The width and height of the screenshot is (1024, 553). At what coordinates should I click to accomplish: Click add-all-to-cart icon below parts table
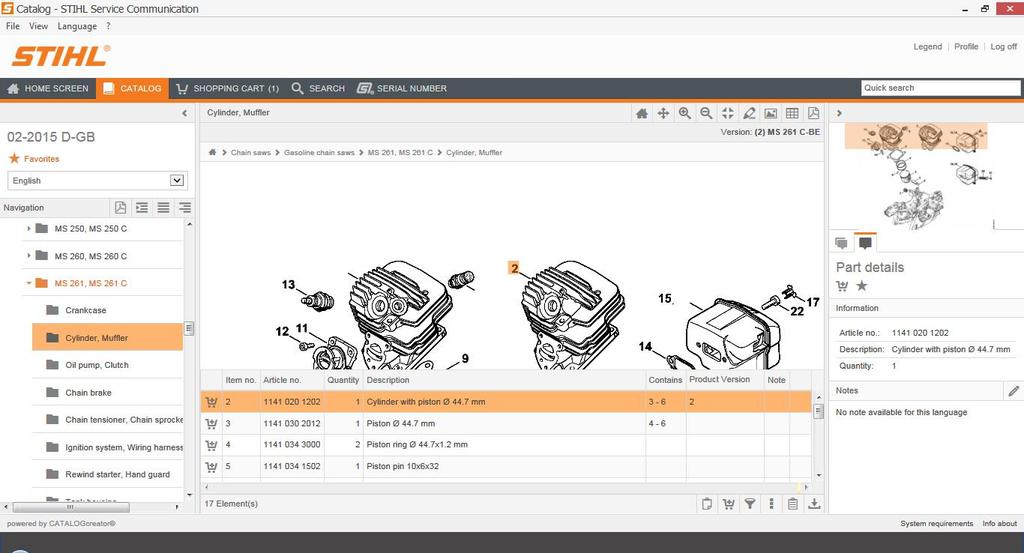728,503
